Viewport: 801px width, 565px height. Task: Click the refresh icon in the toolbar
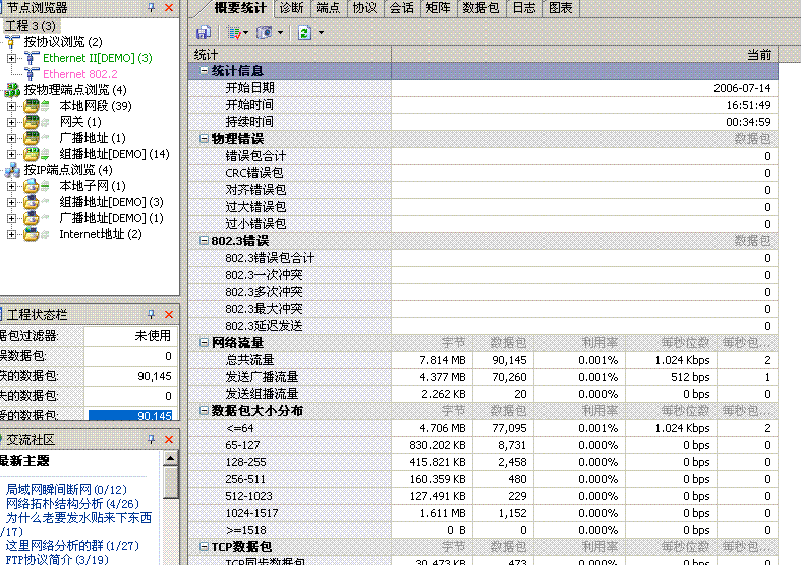click(x=302, y=33)
